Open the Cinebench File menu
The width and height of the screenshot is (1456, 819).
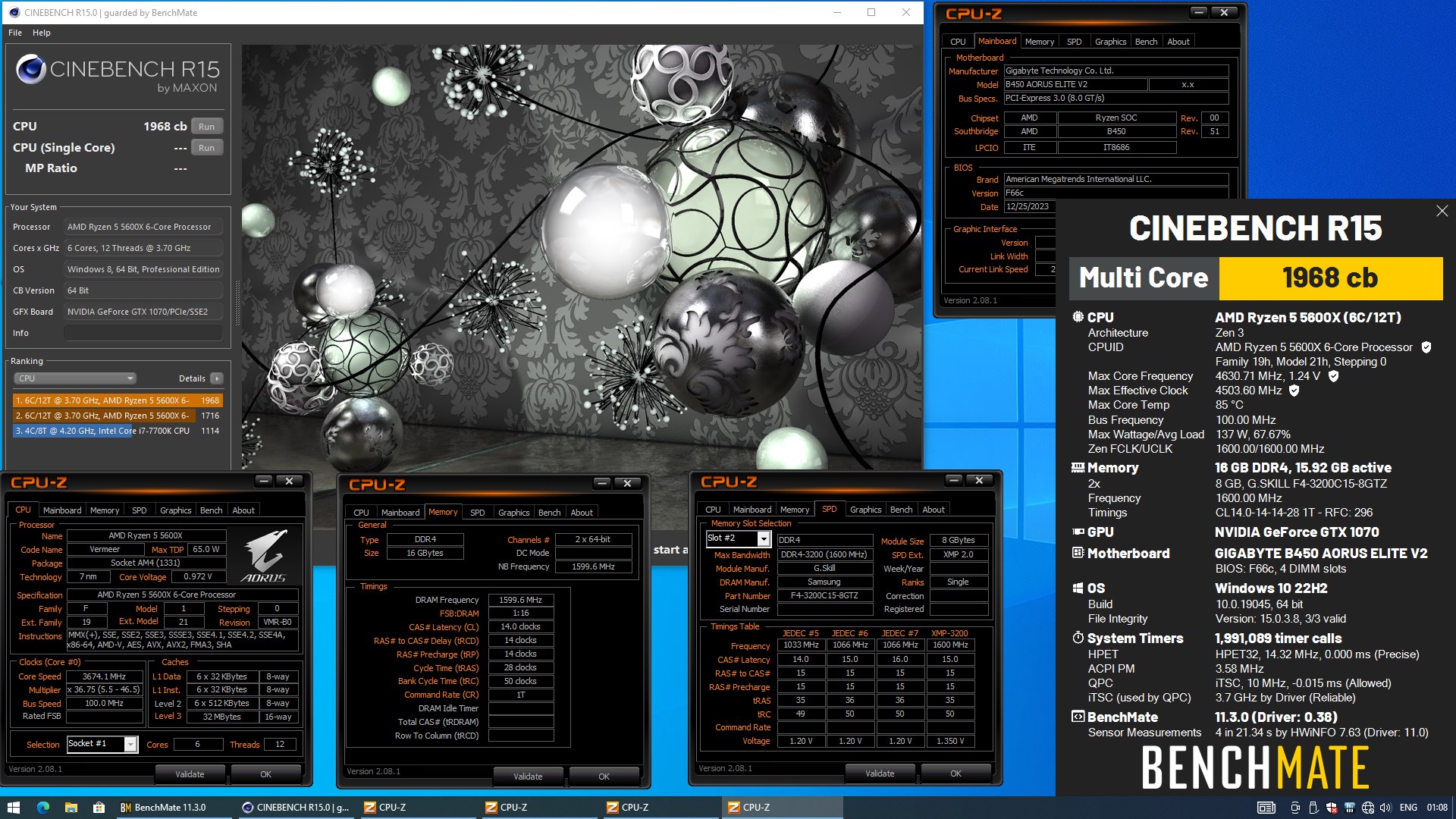point(15,33)
